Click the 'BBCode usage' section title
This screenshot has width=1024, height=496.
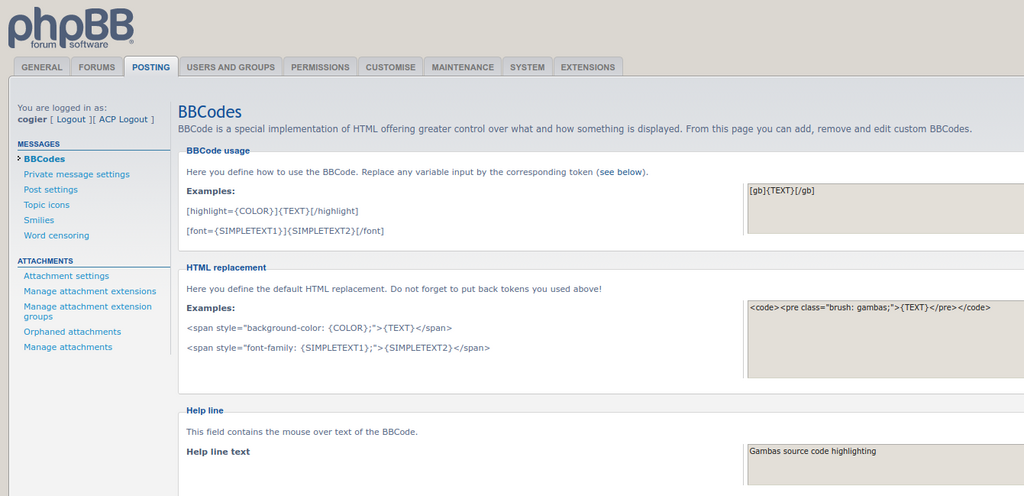click(218, 151)
